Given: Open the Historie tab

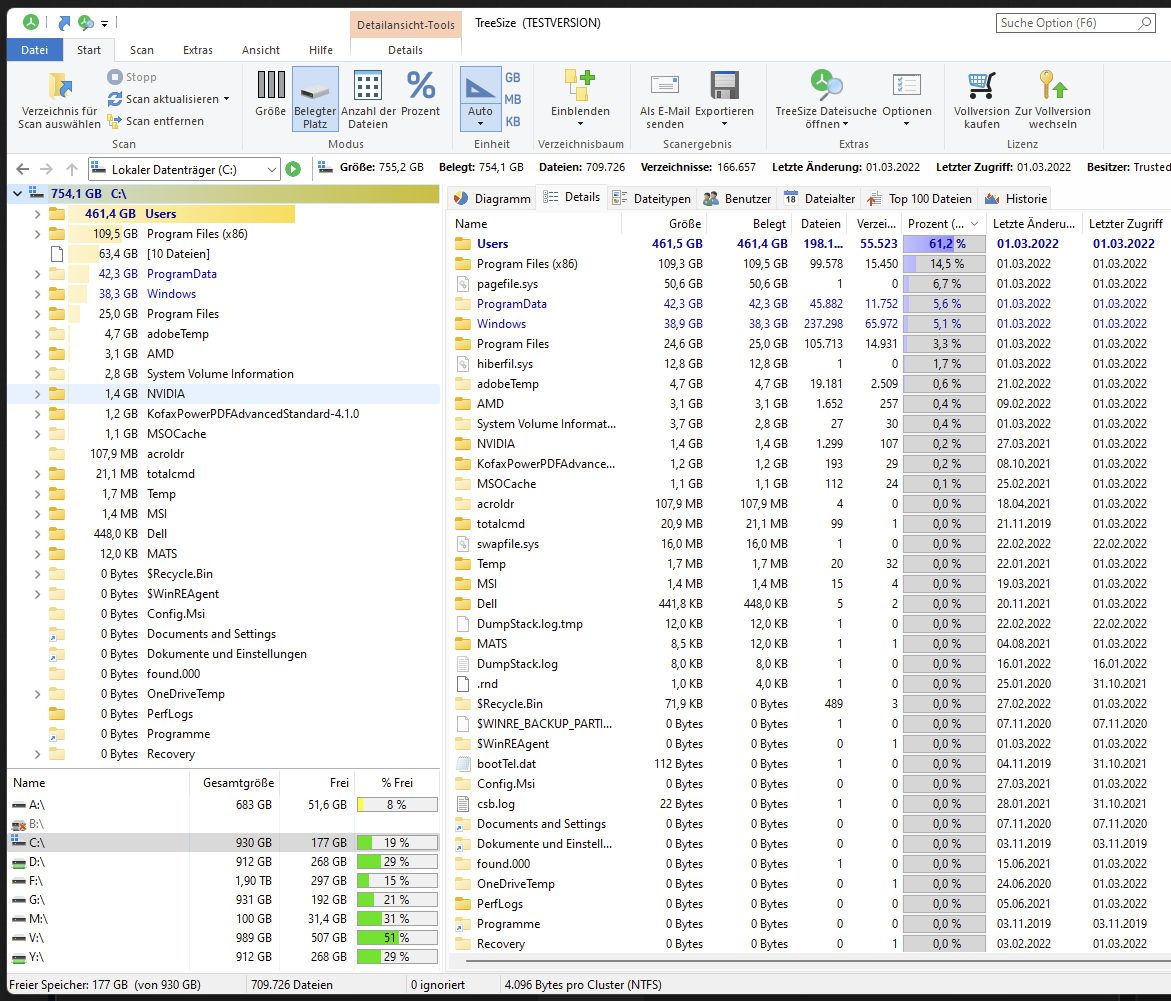Looking at the screenshot, I should pos(1016,199).
